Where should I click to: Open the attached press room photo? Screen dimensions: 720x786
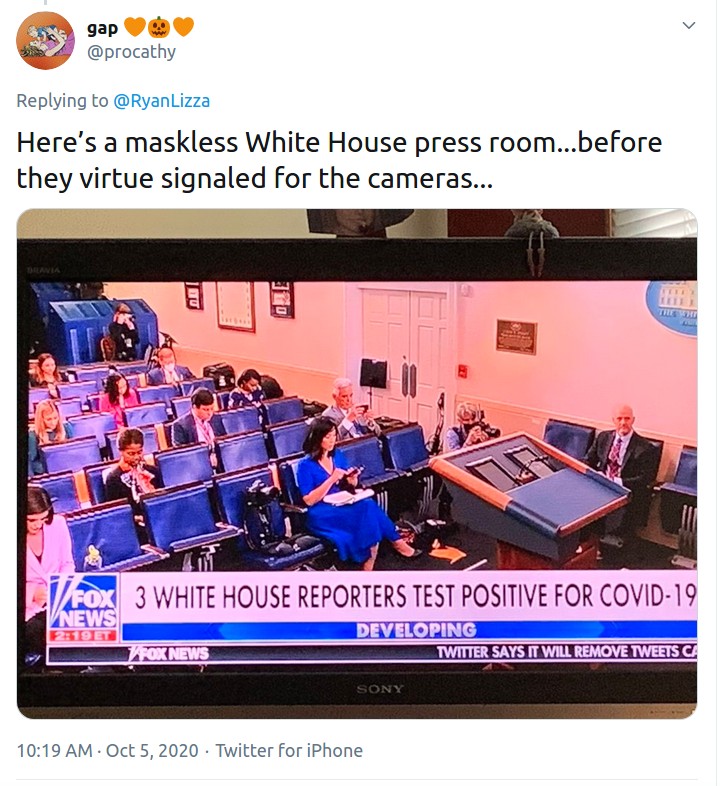[357, 464]
